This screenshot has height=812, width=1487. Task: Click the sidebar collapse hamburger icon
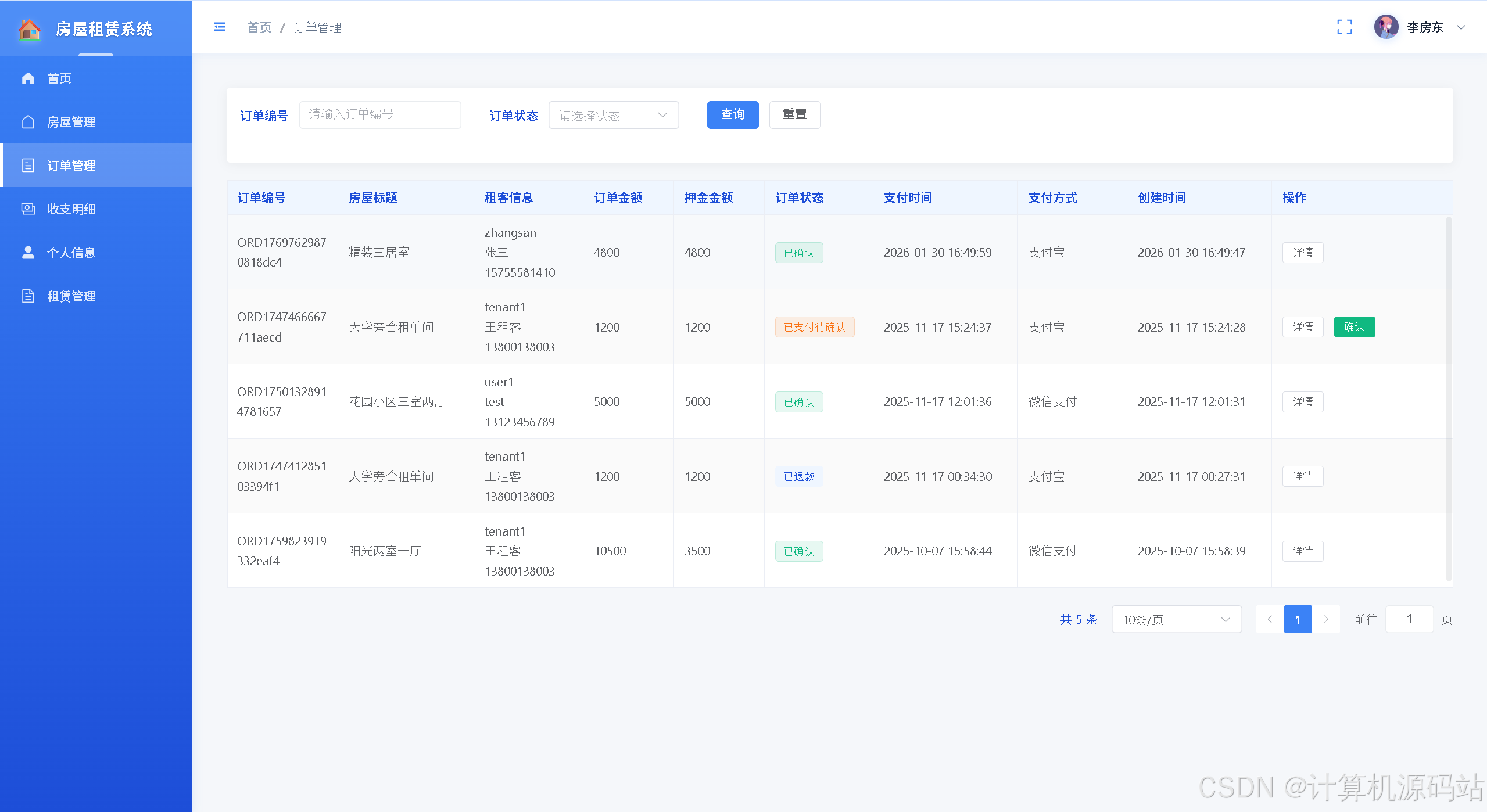point(219,27)
